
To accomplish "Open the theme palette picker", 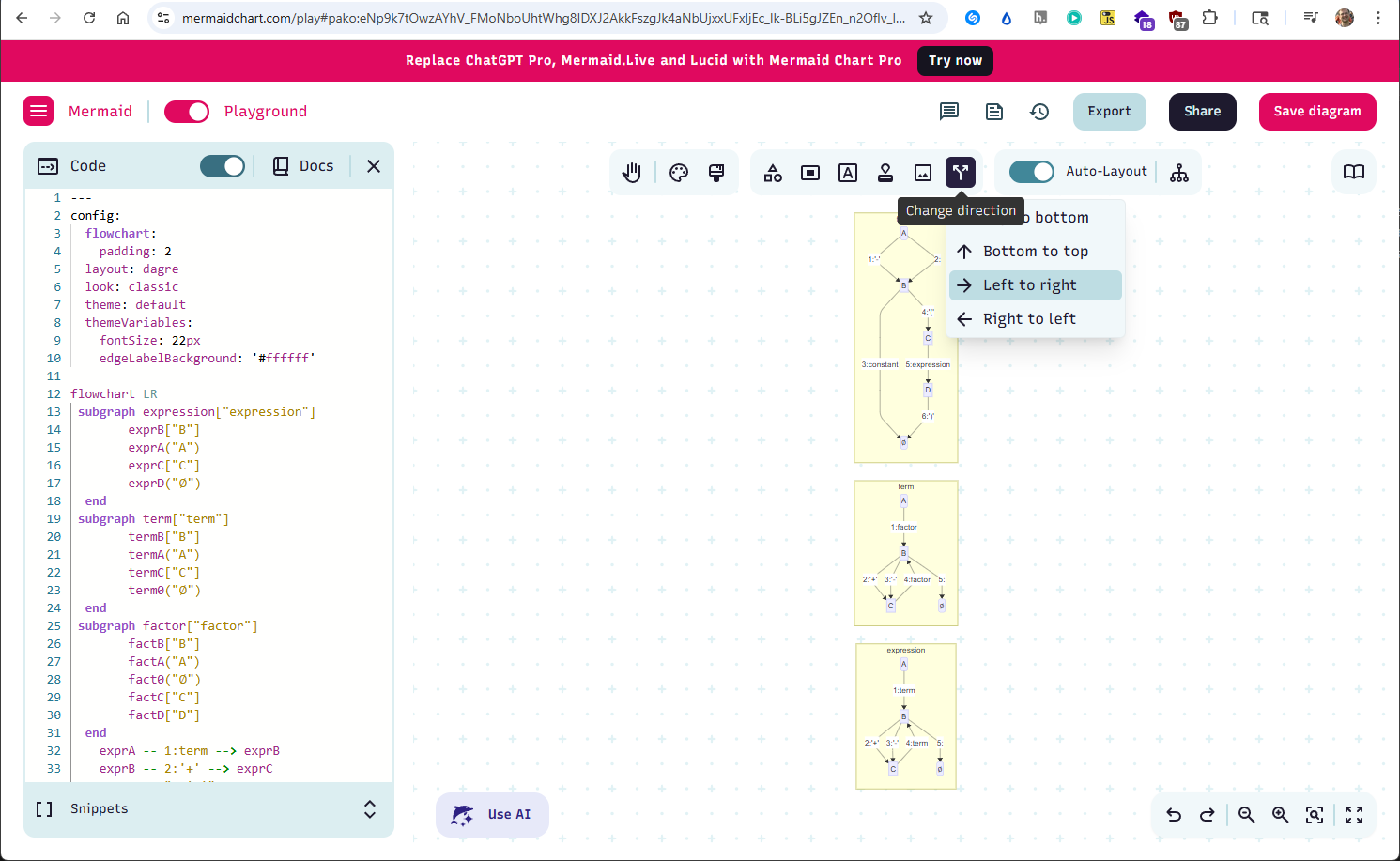I will 678,172.
